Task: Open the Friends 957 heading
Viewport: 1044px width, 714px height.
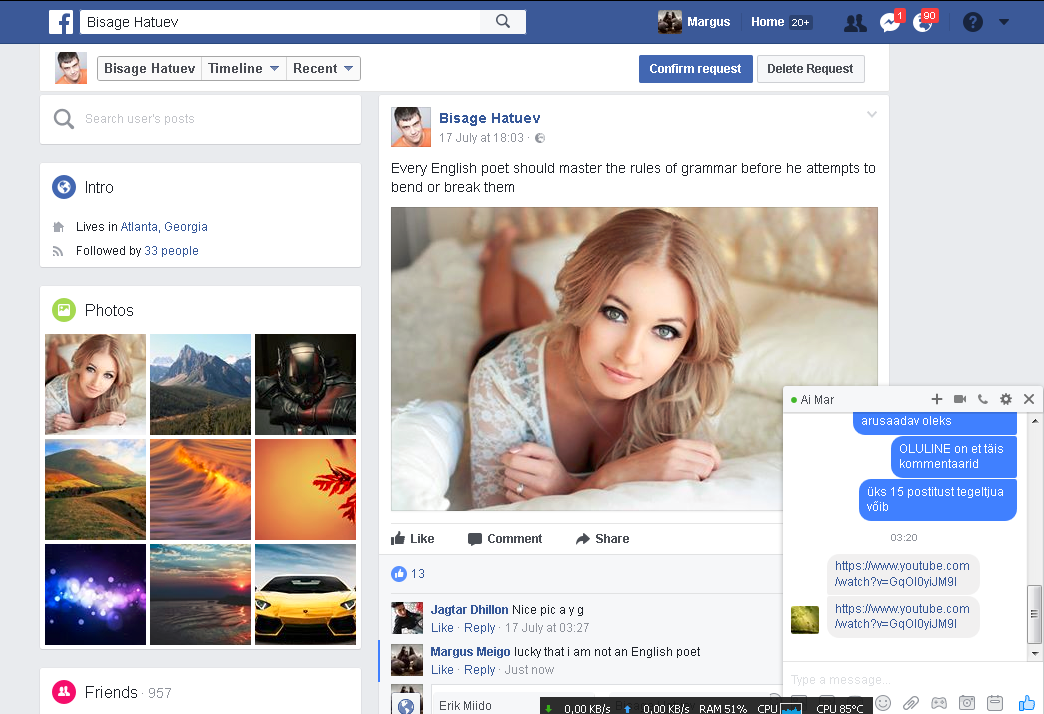Action: coord(128,693)
